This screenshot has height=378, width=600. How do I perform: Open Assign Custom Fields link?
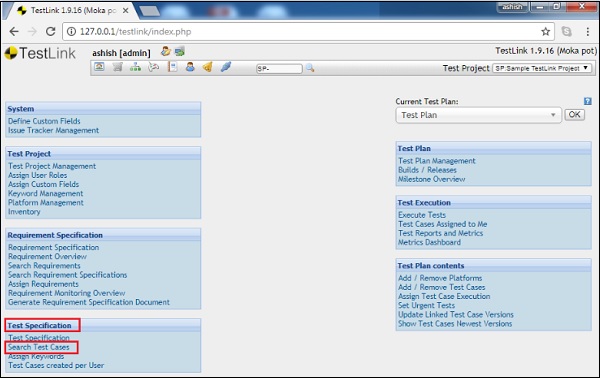(44, 184)
